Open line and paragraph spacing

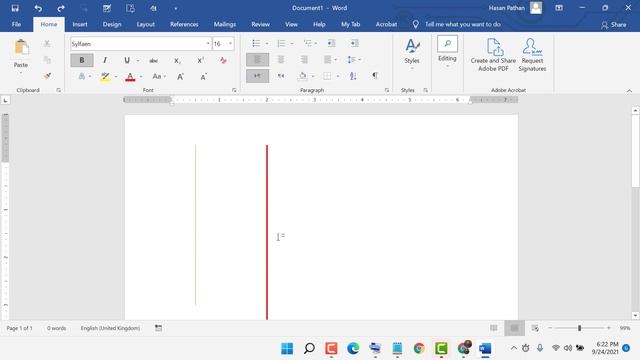(x=351, y=60)
